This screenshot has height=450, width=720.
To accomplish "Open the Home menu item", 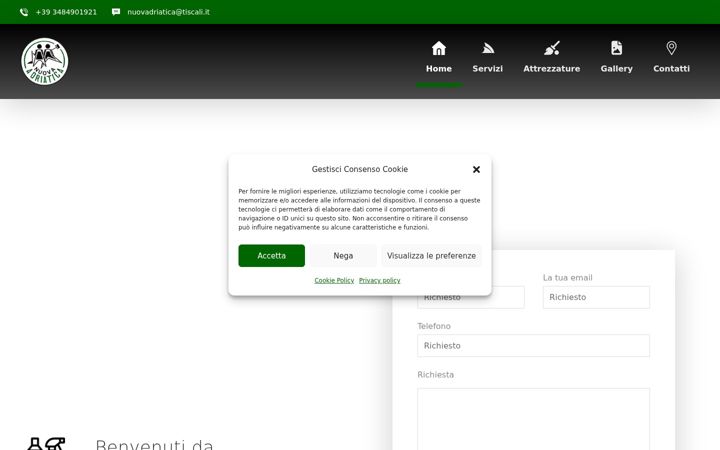I will coord(439,68).
